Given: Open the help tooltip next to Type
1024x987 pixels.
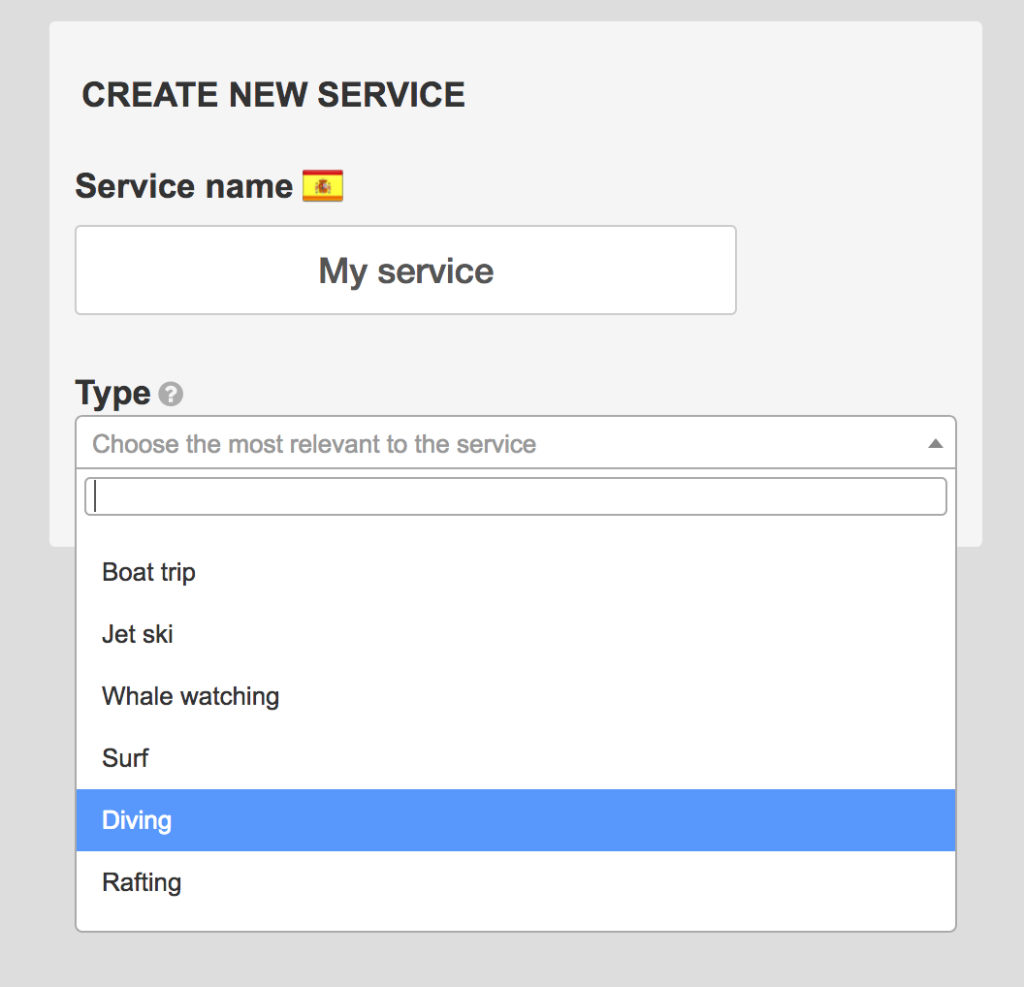Looking at the screenshot, I should [170, 394].
